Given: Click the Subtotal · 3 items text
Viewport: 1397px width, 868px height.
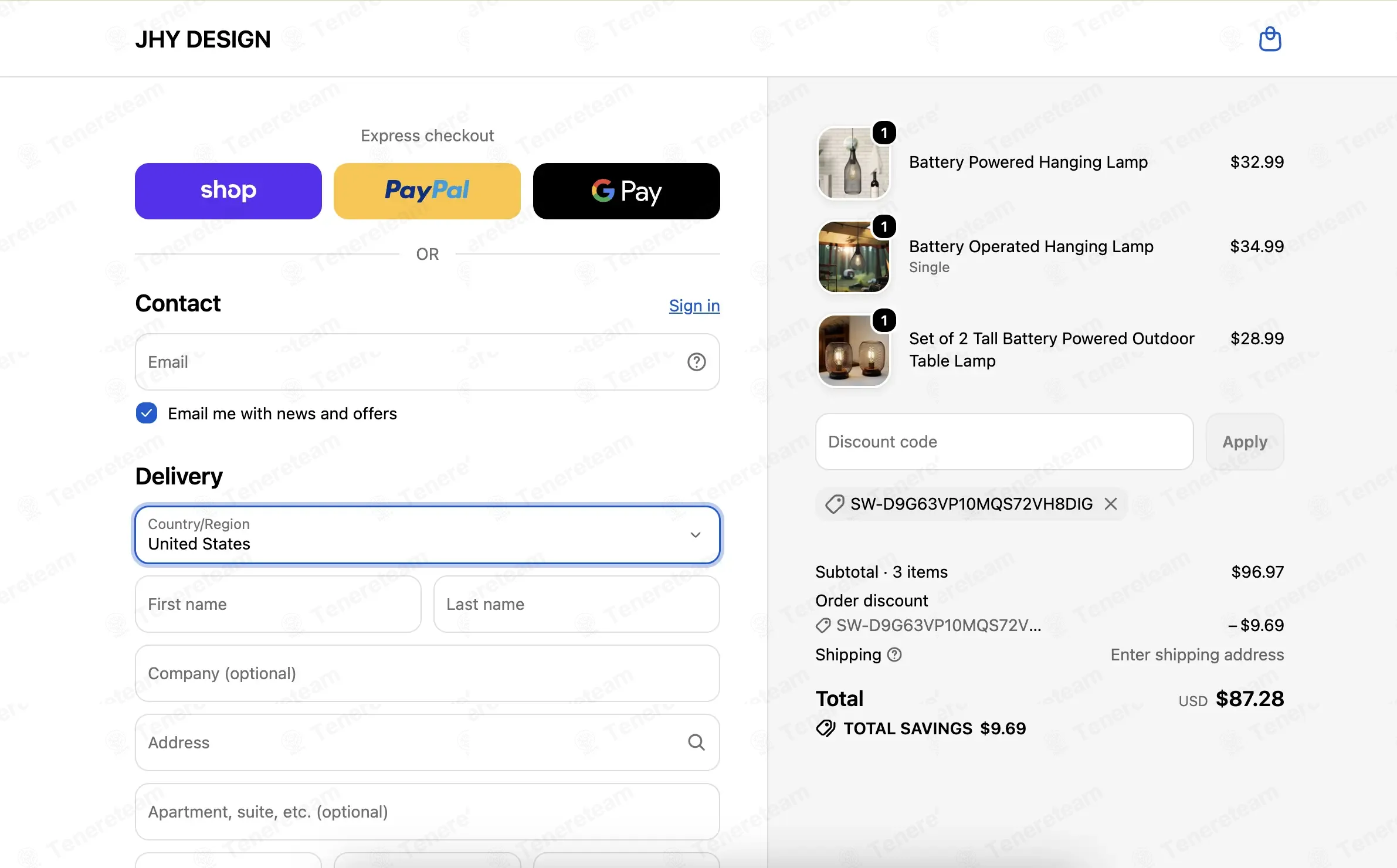Looking at the screenshot, I should 881,572.
